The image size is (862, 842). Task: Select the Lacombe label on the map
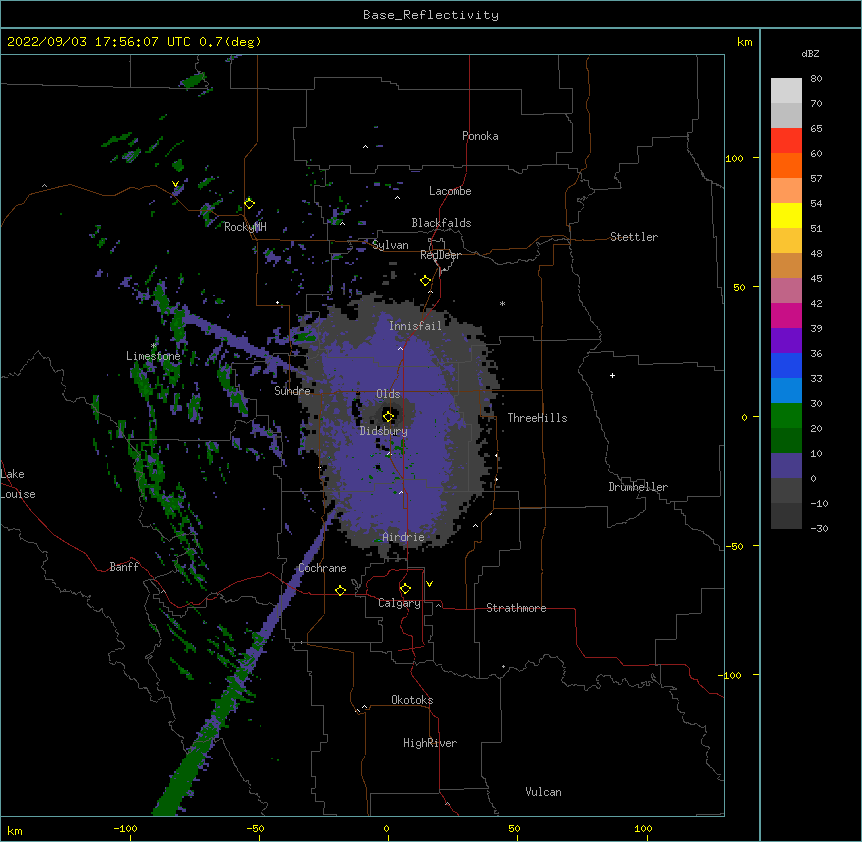point(450,191)
